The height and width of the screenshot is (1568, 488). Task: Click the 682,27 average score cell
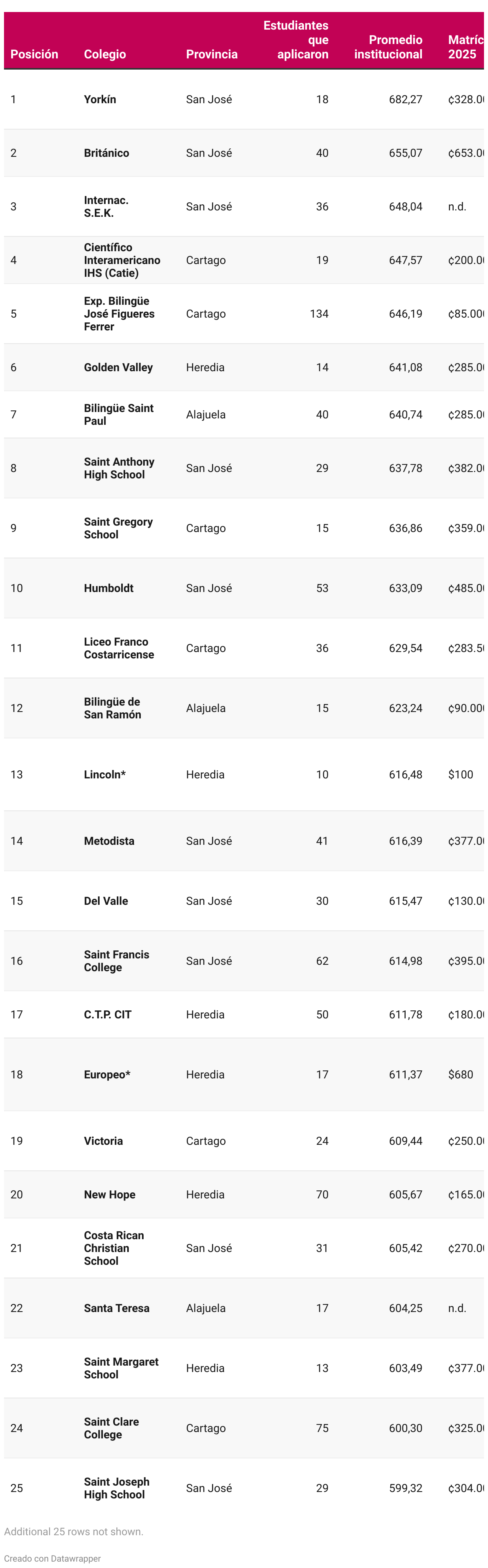click(x=405, y=99)
